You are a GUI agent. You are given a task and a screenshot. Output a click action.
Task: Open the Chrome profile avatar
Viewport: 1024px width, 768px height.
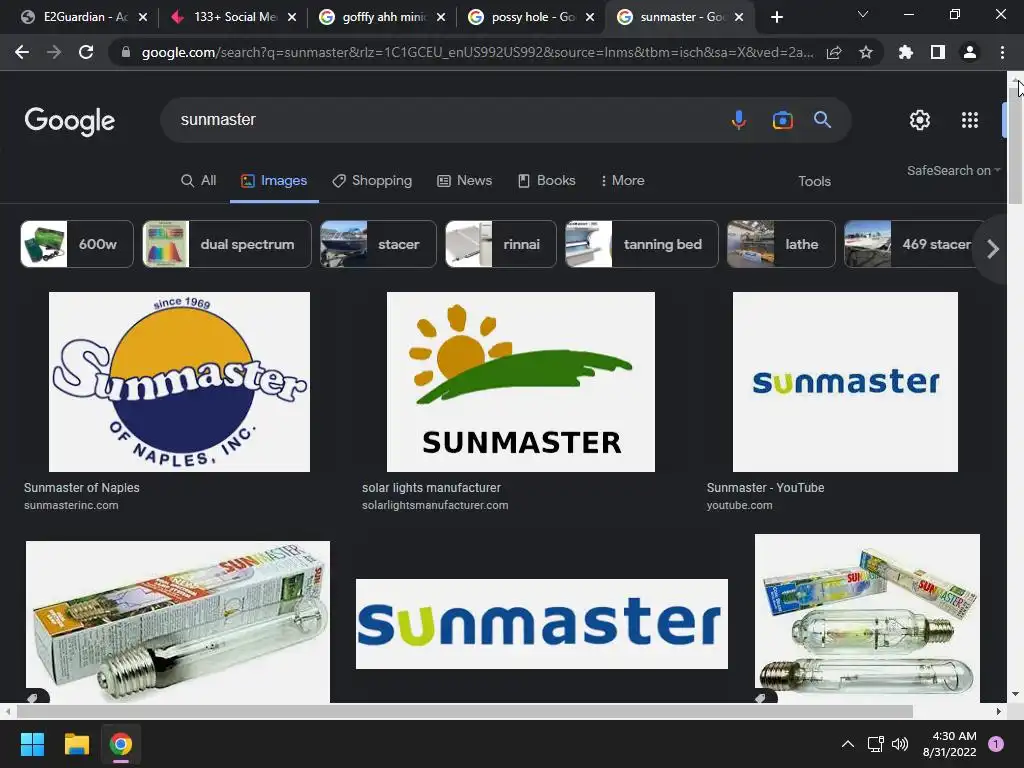pos(970,52)
